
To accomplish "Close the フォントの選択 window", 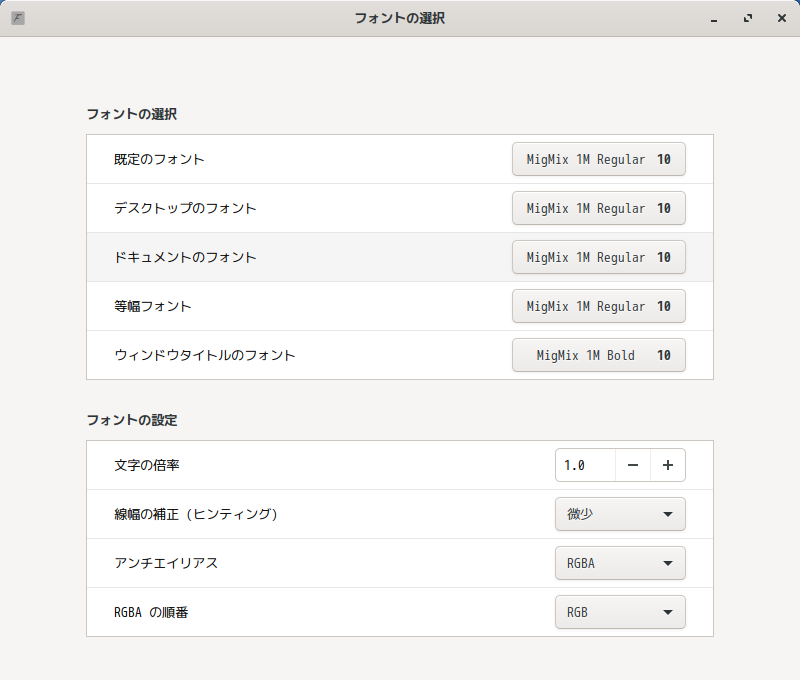I will (781, 18).
